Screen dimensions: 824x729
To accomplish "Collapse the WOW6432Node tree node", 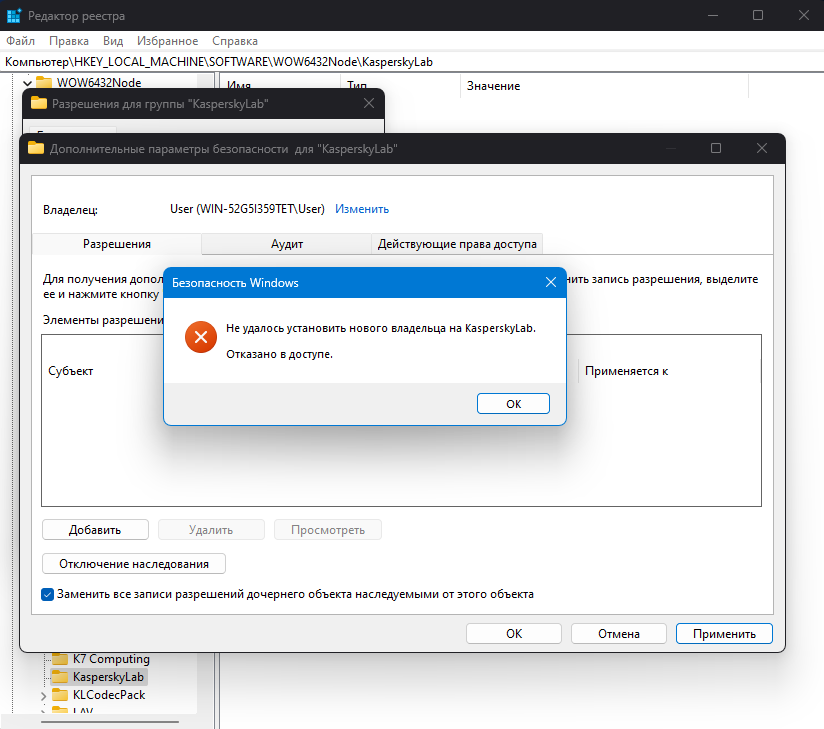I will tap(27, 83).
